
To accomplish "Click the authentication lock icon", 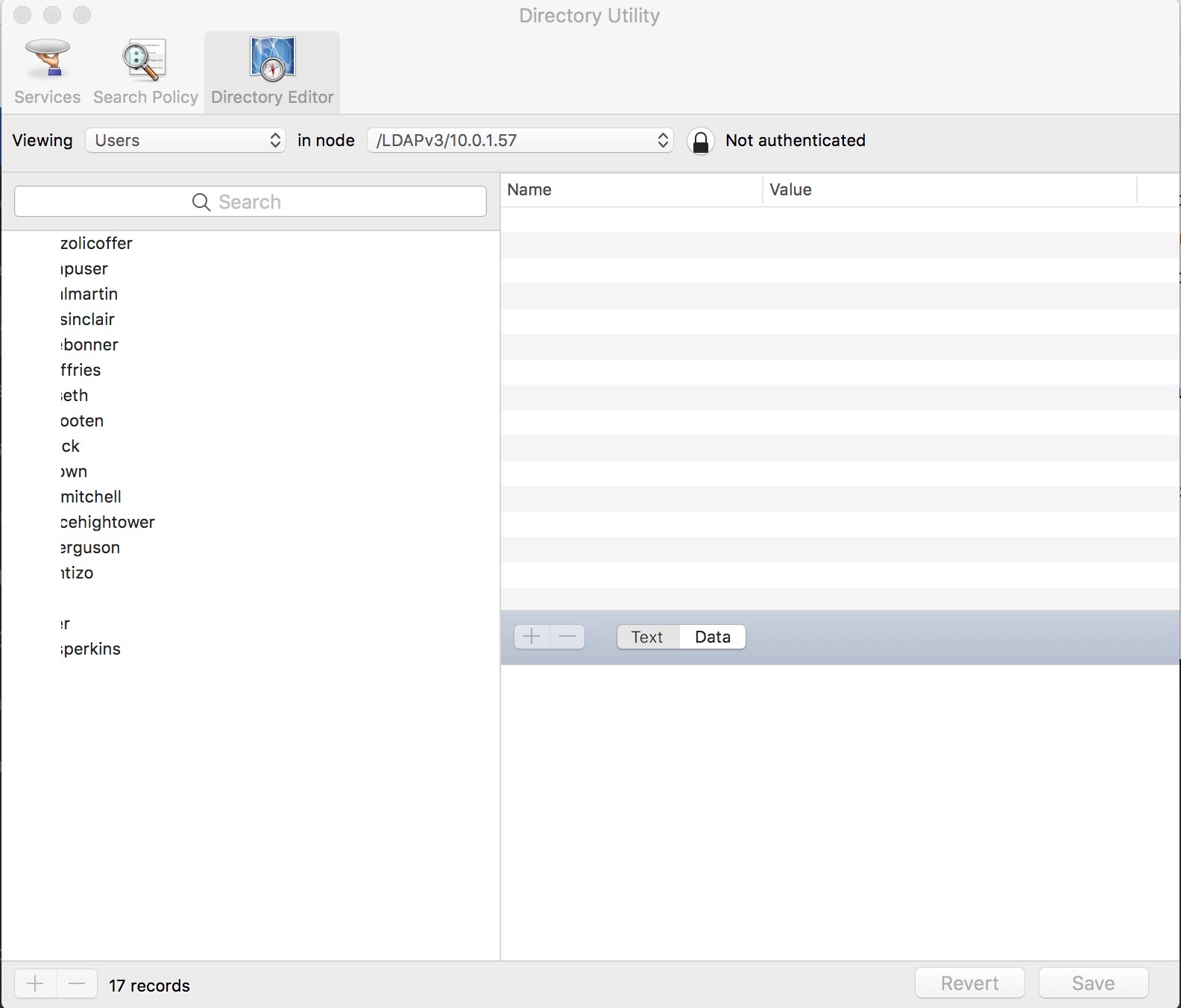I will (x=701, y=141).
